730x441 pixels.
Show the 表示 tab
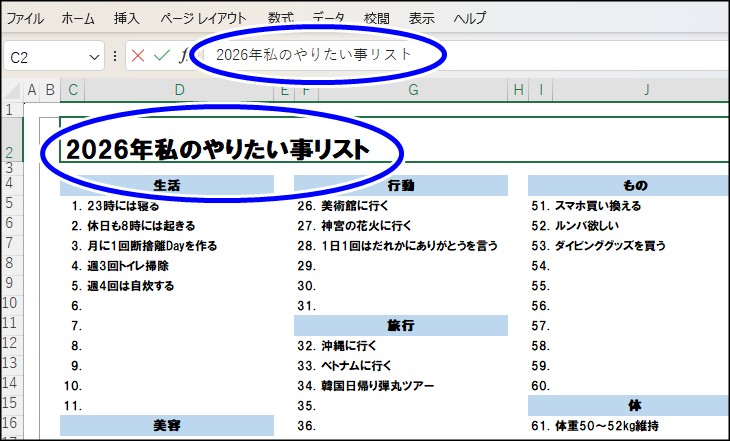click(422, 19)
